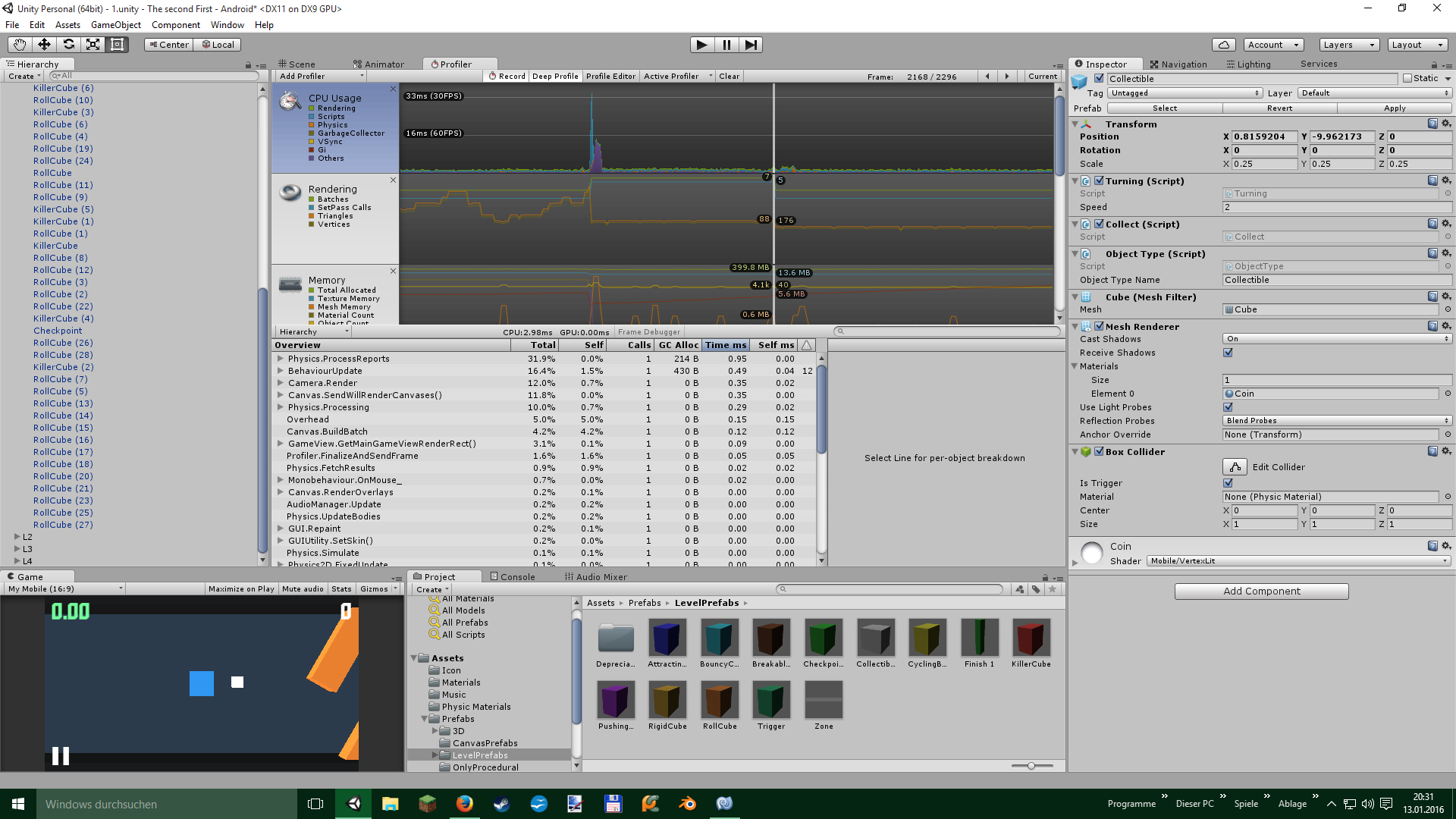The height and width of the screenshot is (819, 1456).
Task: Open the Layer dropdown showing Default
Action: click(x=1374, y=93)
